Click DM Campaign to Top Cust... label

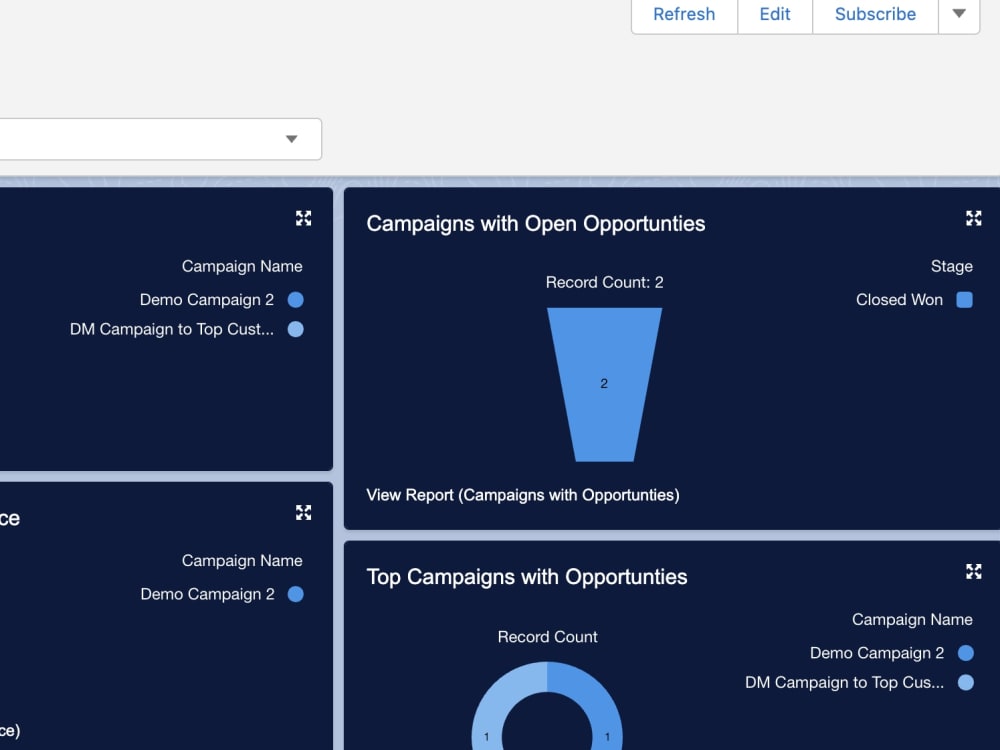tap(172, 329)
